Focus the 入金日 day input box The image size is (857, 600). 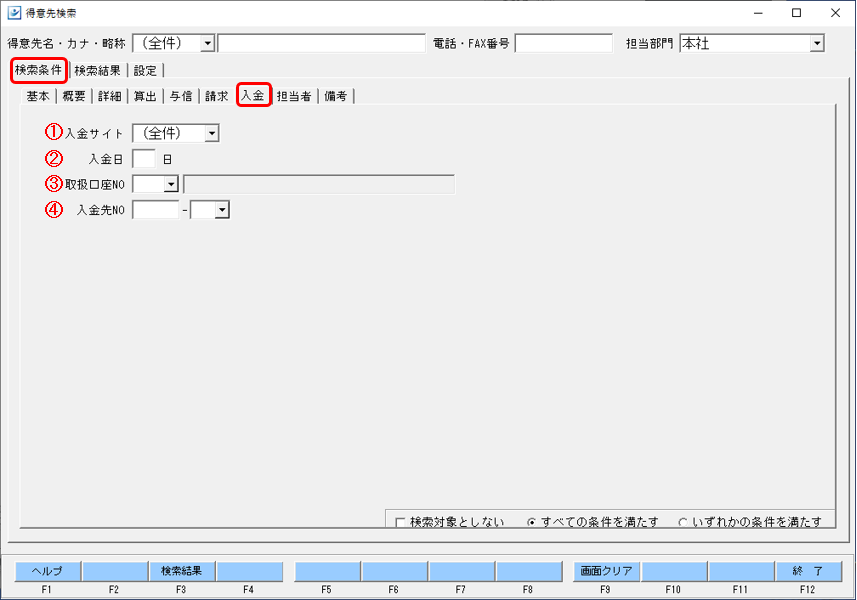tap(144, 159)
